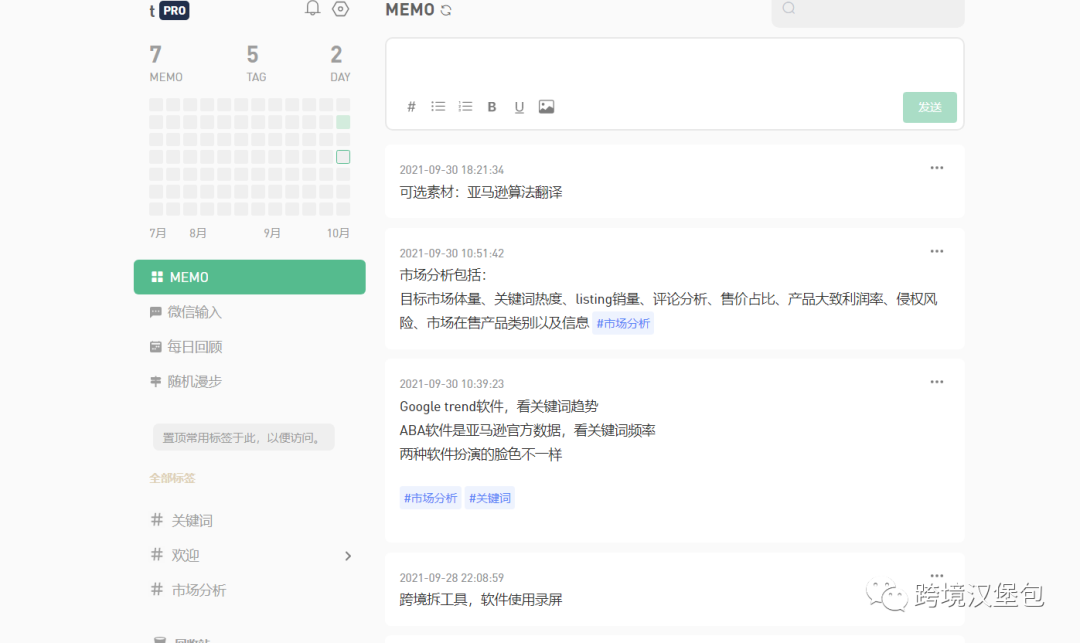This screenshot has width=1080, height=643.
Task: Open the notification bell icon
Action: coord(312,9)
